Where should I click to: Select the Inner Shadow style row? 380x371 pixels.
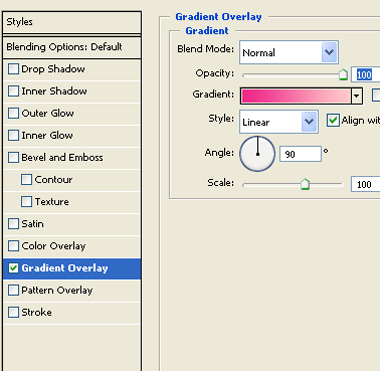[x=72, y=91]
